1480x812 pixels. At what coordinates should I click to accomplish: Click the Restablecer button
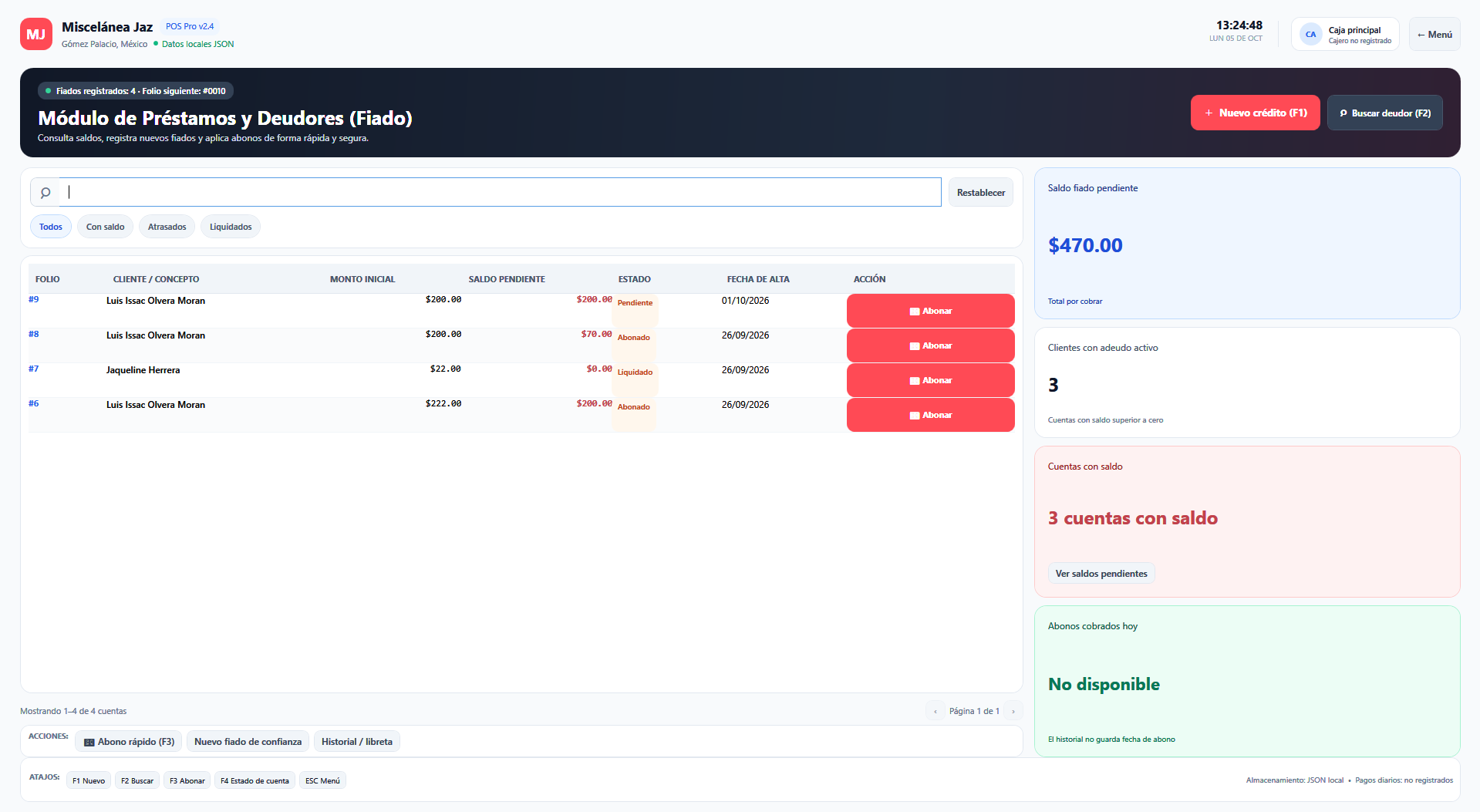tap(980, 193)
